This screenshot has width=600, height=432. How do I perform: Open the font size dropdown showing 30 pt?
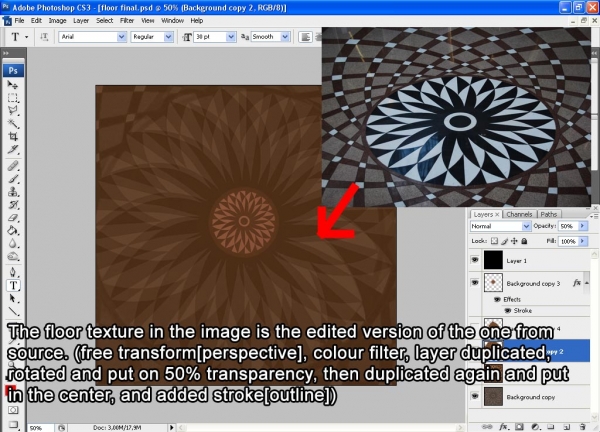(x=231, y=37)
